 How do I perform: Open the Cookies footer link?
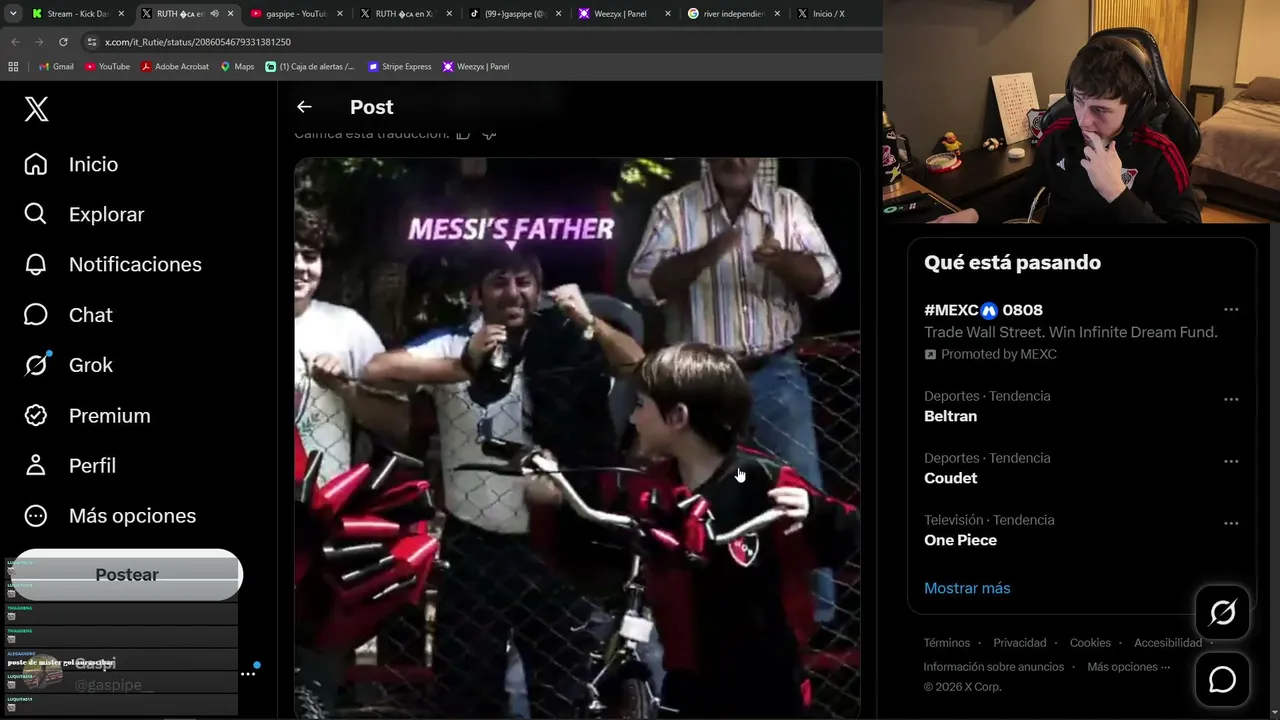click(1090, 643)
